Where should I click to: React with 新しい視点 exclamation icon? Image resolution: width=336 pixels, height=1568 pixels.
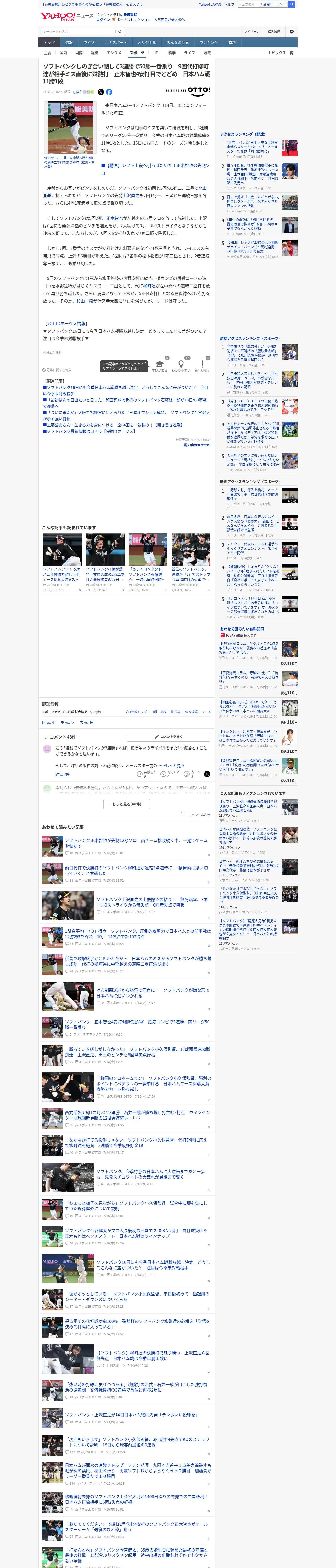(203, 365)
